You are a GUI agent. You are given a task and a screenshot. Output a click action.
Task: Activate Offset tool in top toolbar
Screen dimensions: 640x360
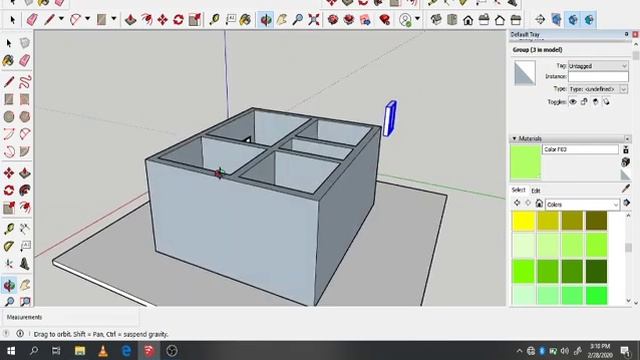click(147, 20)
